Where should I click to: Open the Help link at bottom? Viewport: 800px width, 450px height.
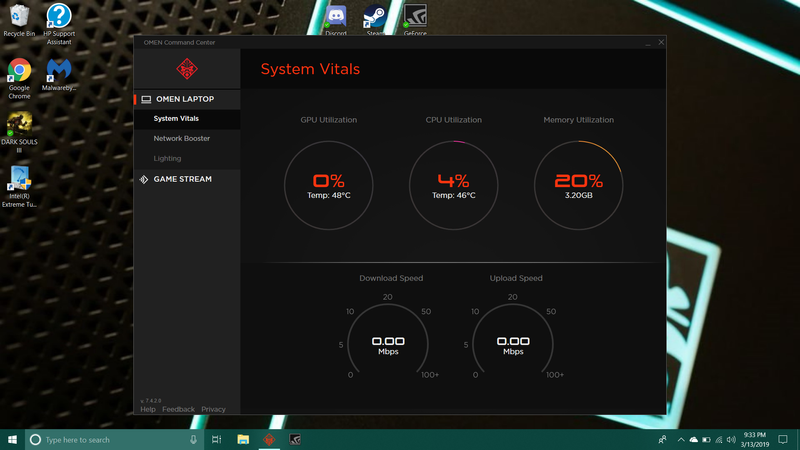148,409
